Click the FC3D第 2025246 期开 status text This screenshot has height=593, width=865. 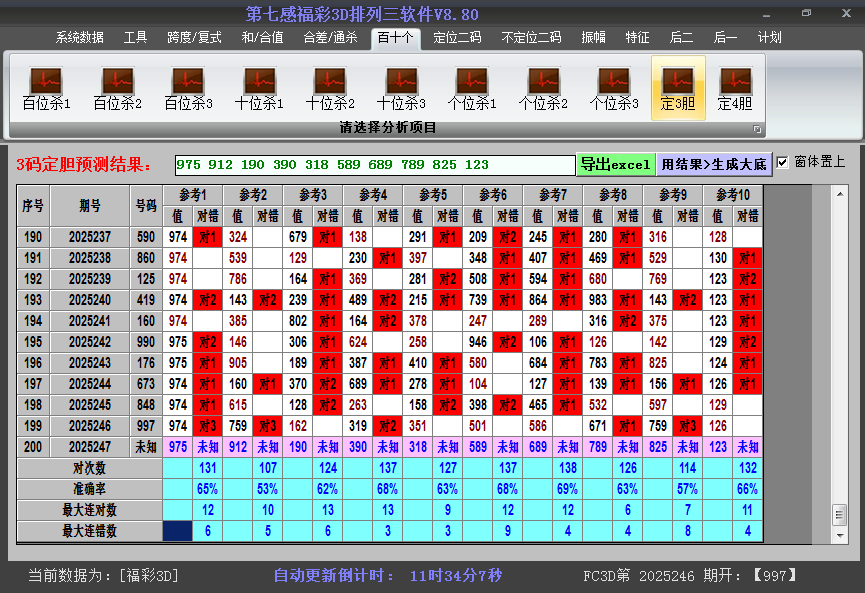click(x=691, y=576)
